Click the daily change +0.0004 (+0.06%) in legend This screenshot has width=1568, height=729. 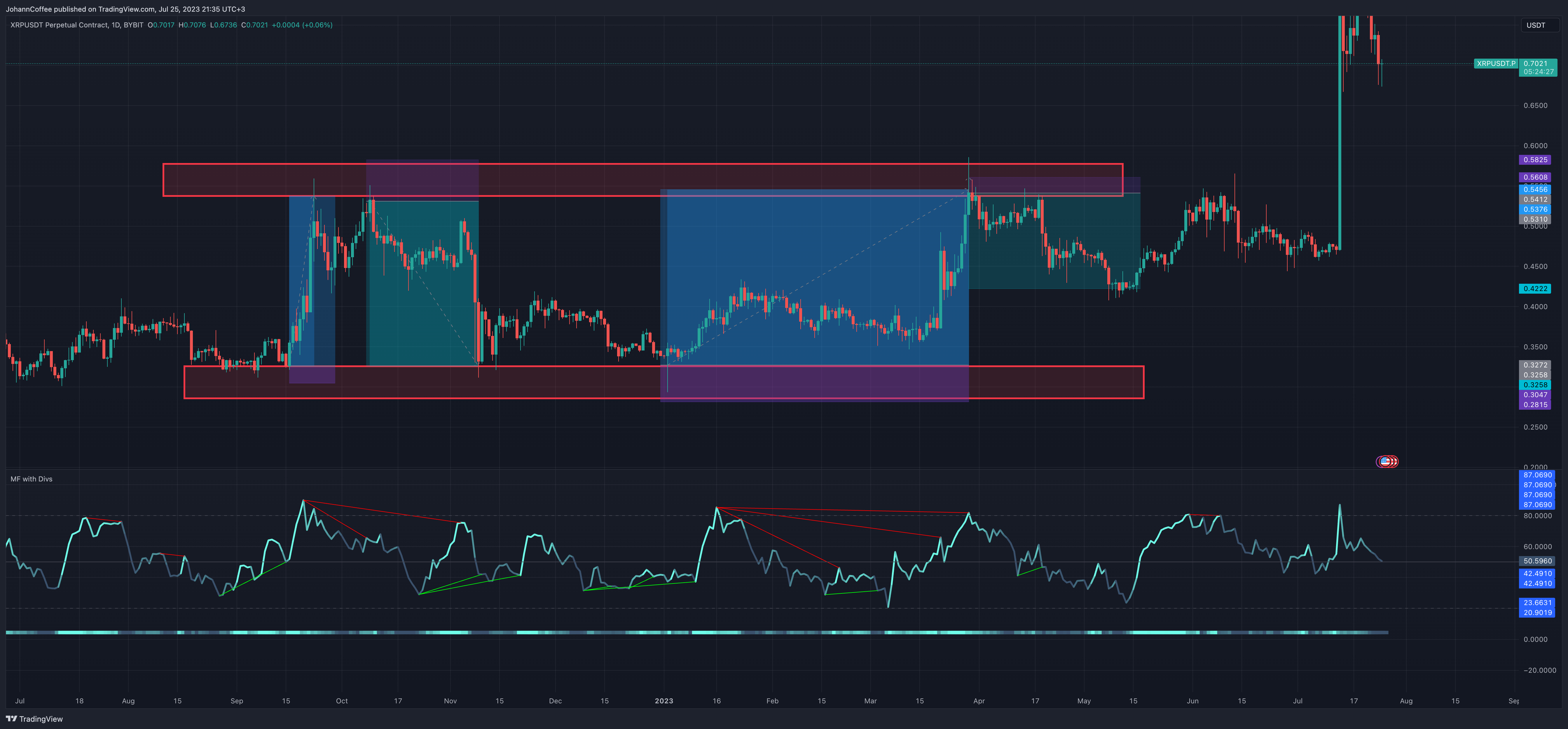(x=302, y=25)
